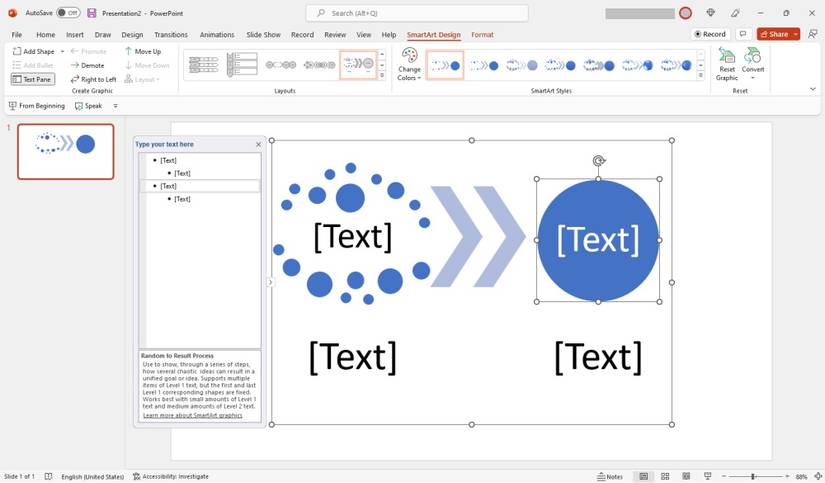Select the large blue circle shape
825x483 pixels.
click(598, 240)
